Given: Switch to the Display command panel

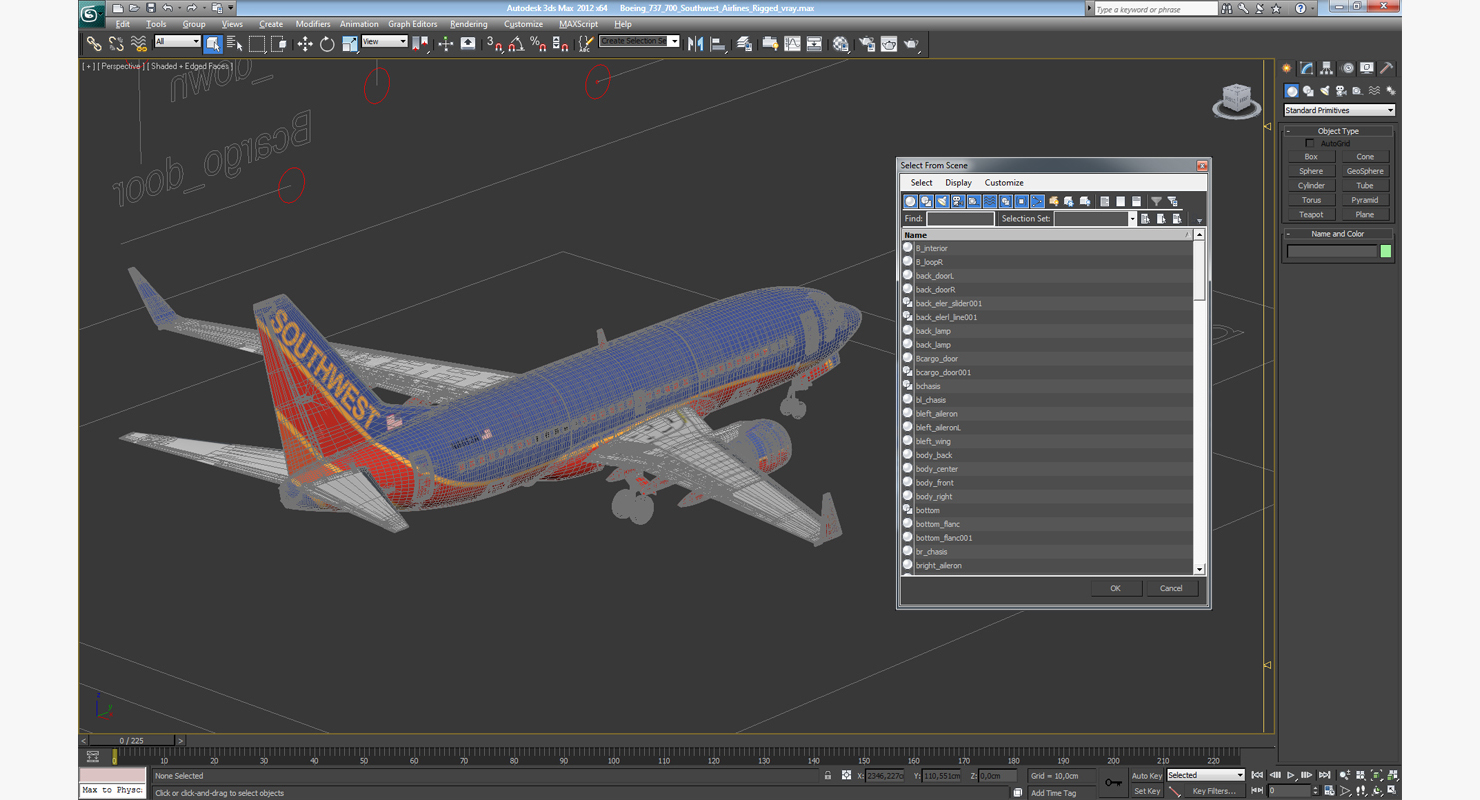Looking at the screenshot, I should (1367, 69).
